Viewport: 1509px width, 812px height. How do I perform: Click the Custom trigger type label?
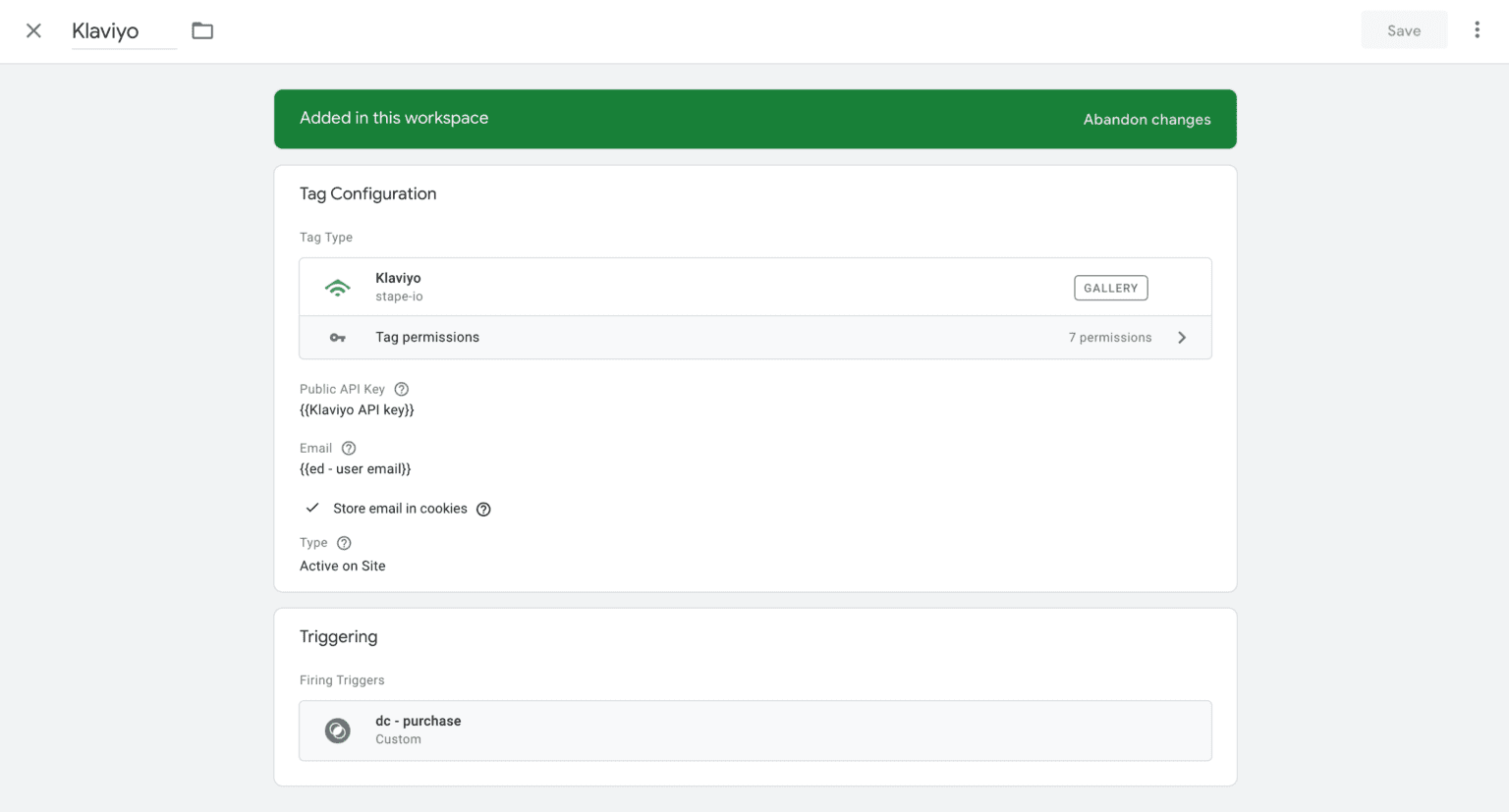398,739
